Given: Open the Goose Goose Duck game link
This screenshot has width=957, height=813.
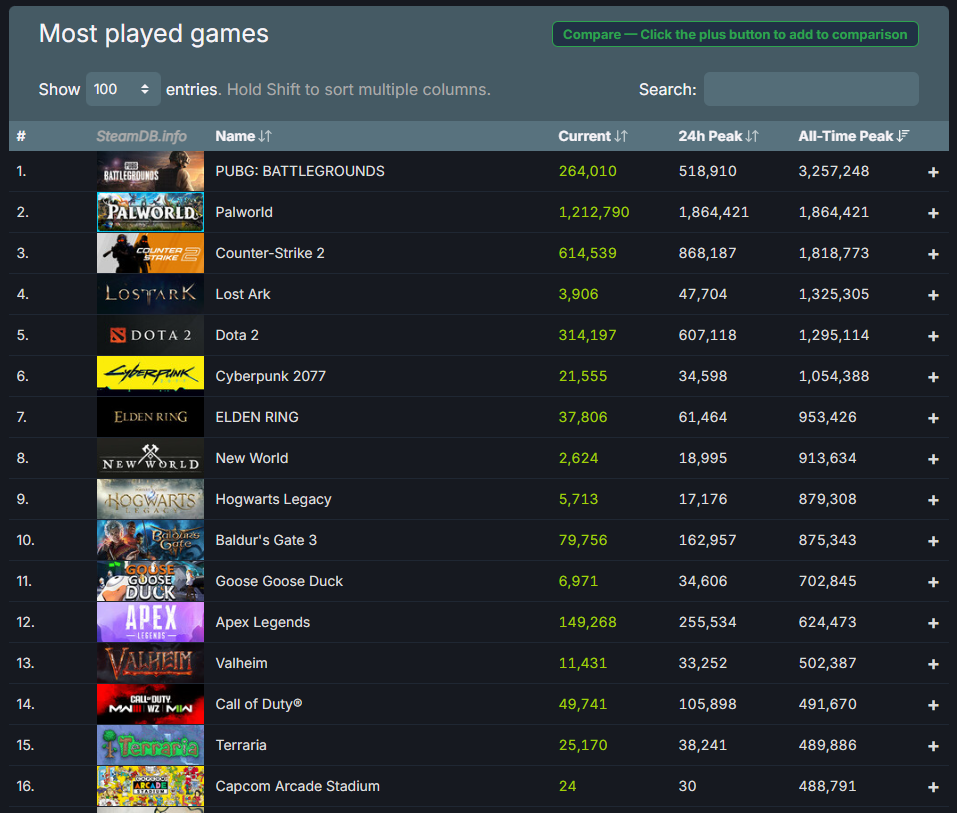Looking at the screenshot, I should 279,581.
